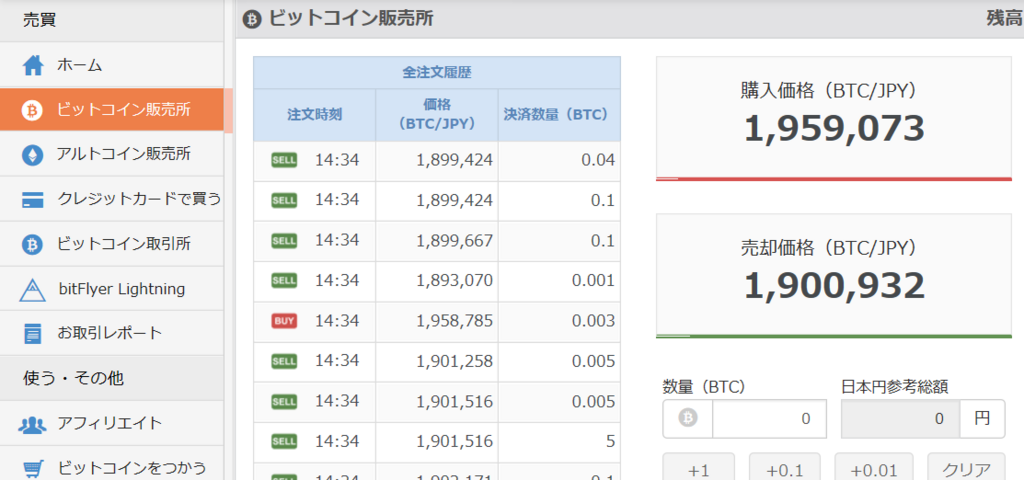Click the 価格 (BTC/JPY) column header
Image resolution: width=1024 pixels, height=480 pixels.
(436, 115)
